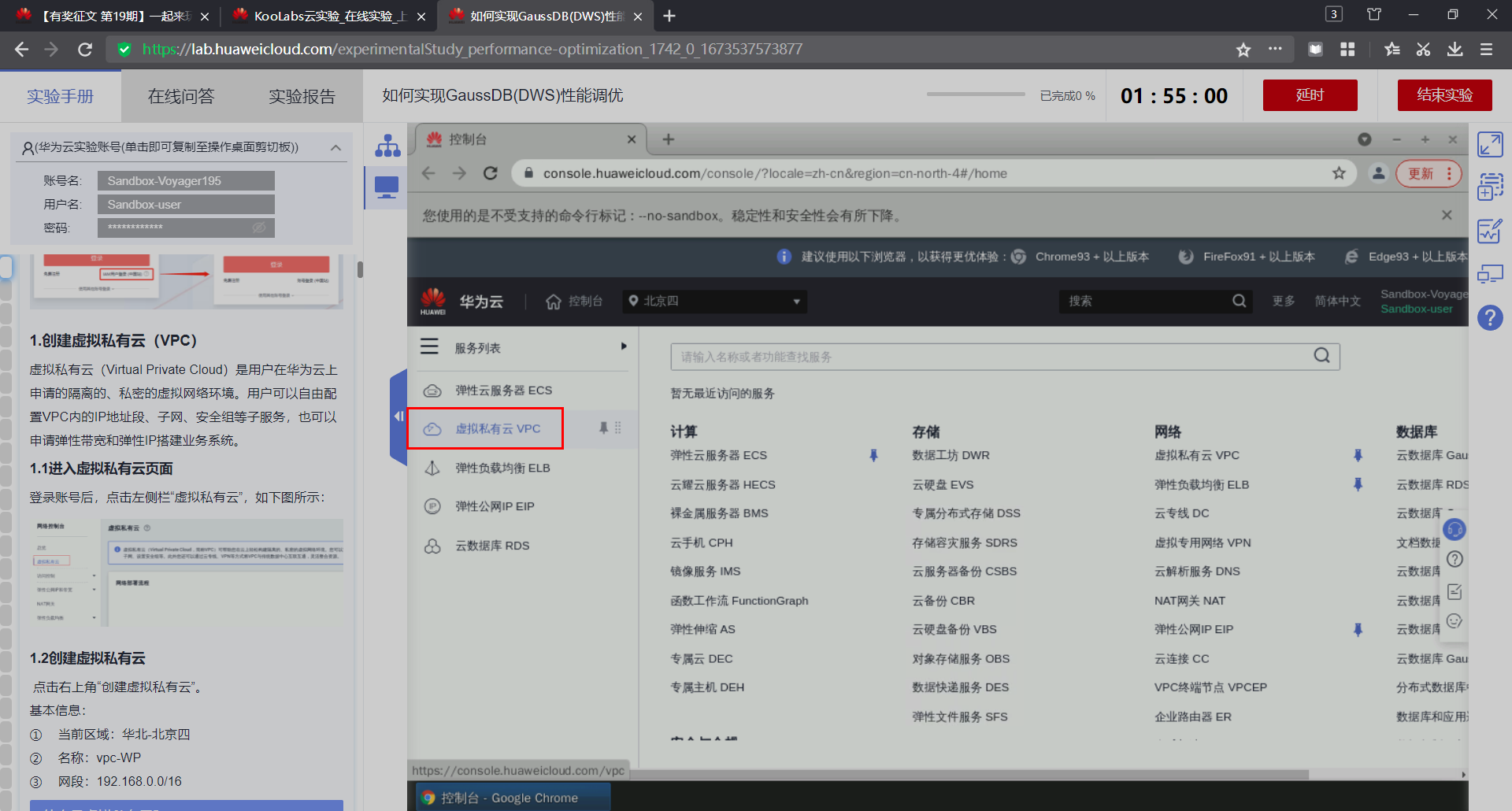Click the console home icon

tap(554, 302)
